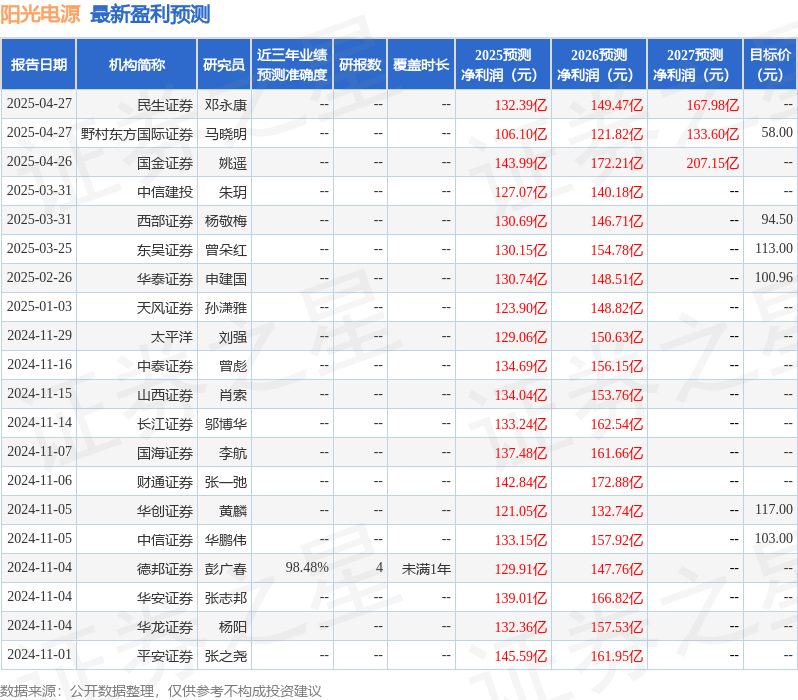The height and width of the screenshot is (700, 798).
Task: Click analyst name 姚遥
Action: coord(233,163)
